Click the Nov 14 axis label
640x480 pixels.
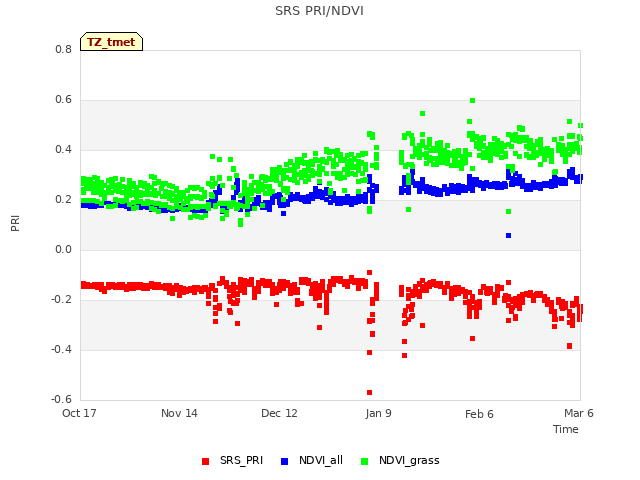click(179, 413)
